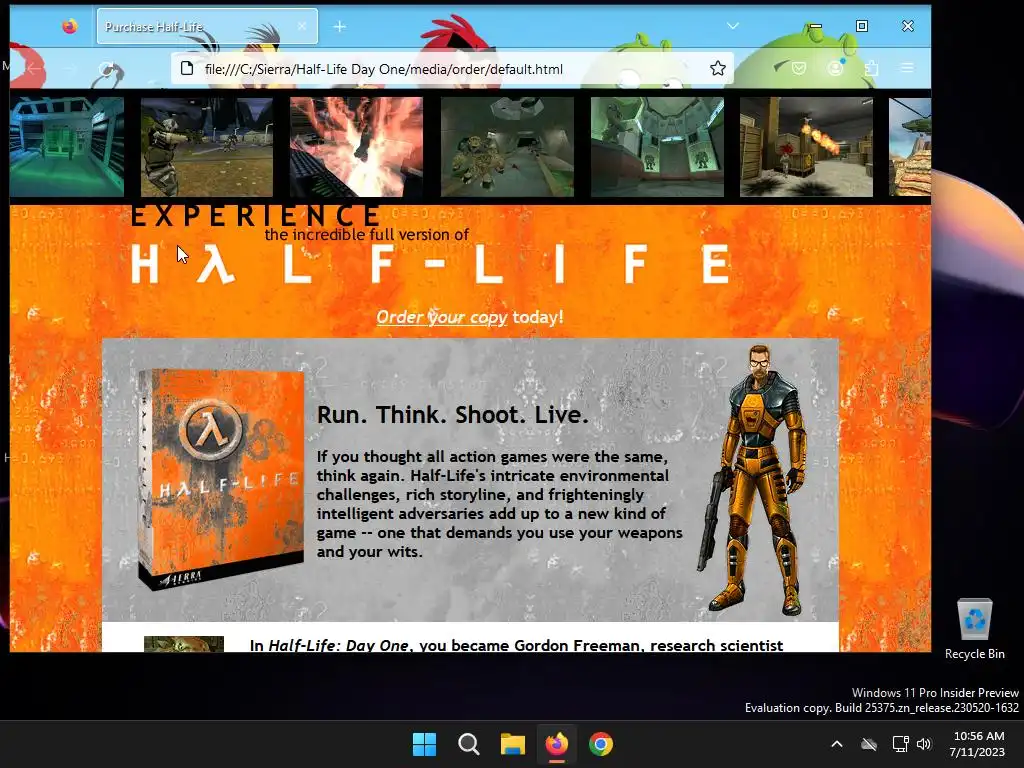Maximize the Firefox window
This screenshot has height=768, width=1024.
click(862, 26)
